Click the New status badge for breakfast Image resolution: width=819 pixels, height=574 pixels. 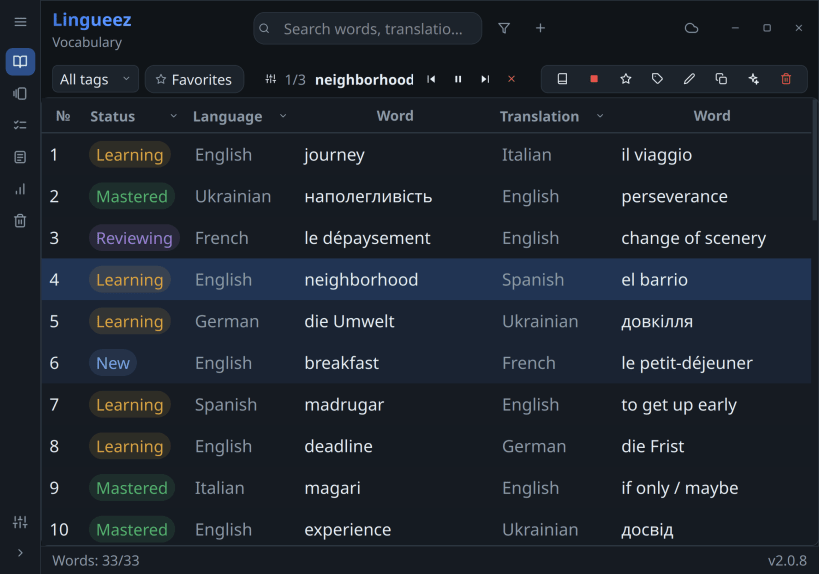coord(113,363)
